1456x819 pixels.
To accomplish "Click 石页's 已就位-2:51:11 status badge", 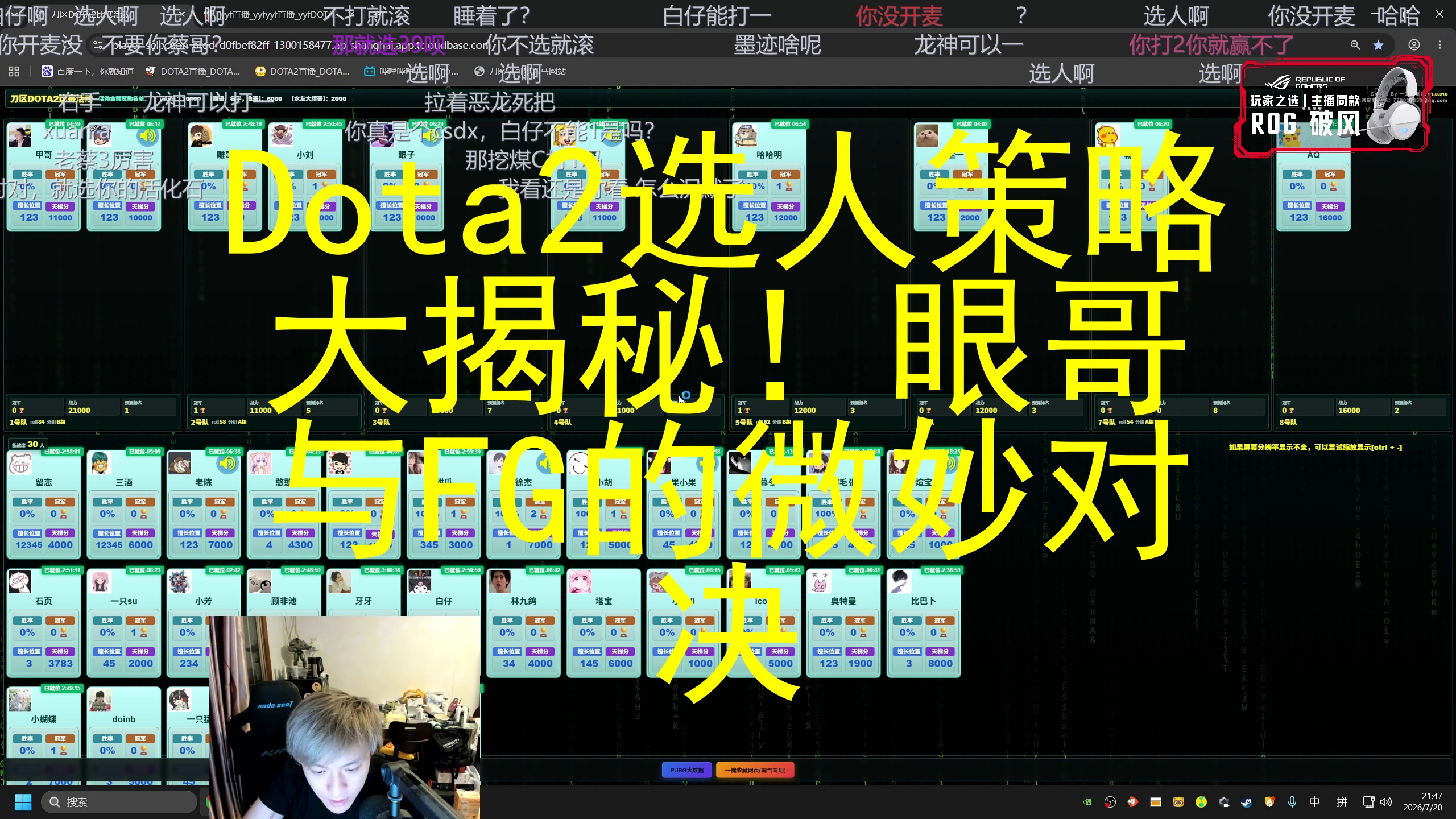I will click(x=63, y=570).
